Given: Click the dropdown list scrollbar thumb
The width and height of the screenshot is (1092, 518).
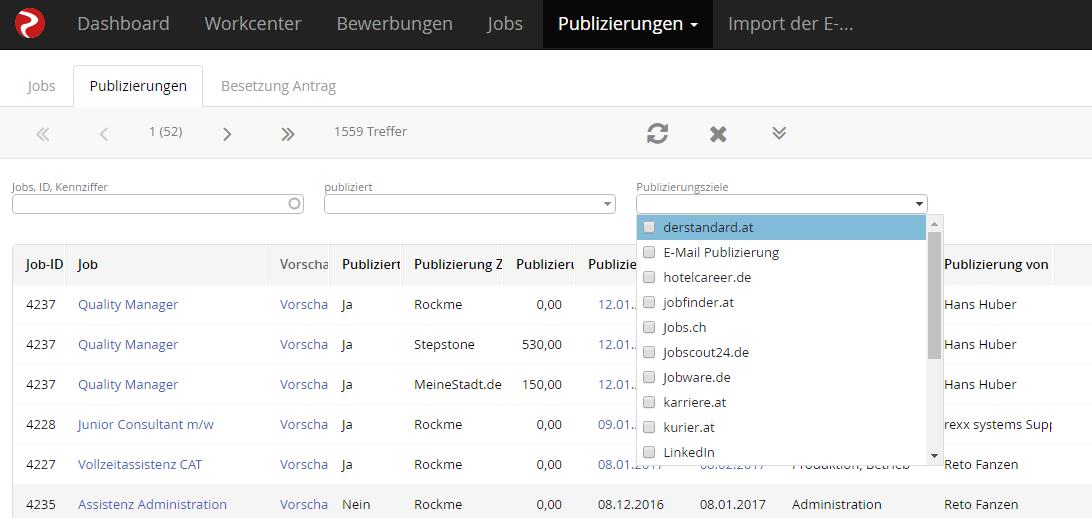Looking at the screenshot, I should click(x=935, y=295).
